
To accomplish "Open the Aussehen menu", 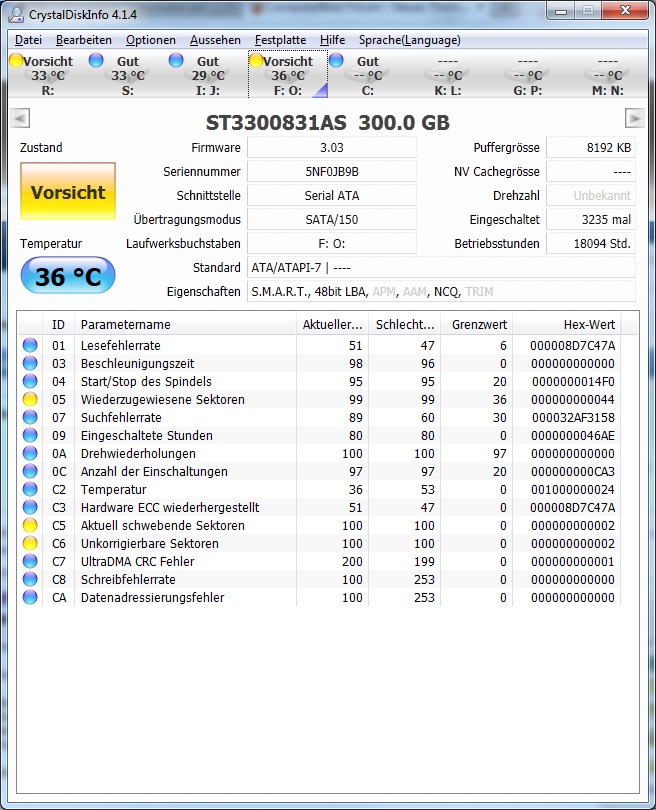I will tap(215, 40).
